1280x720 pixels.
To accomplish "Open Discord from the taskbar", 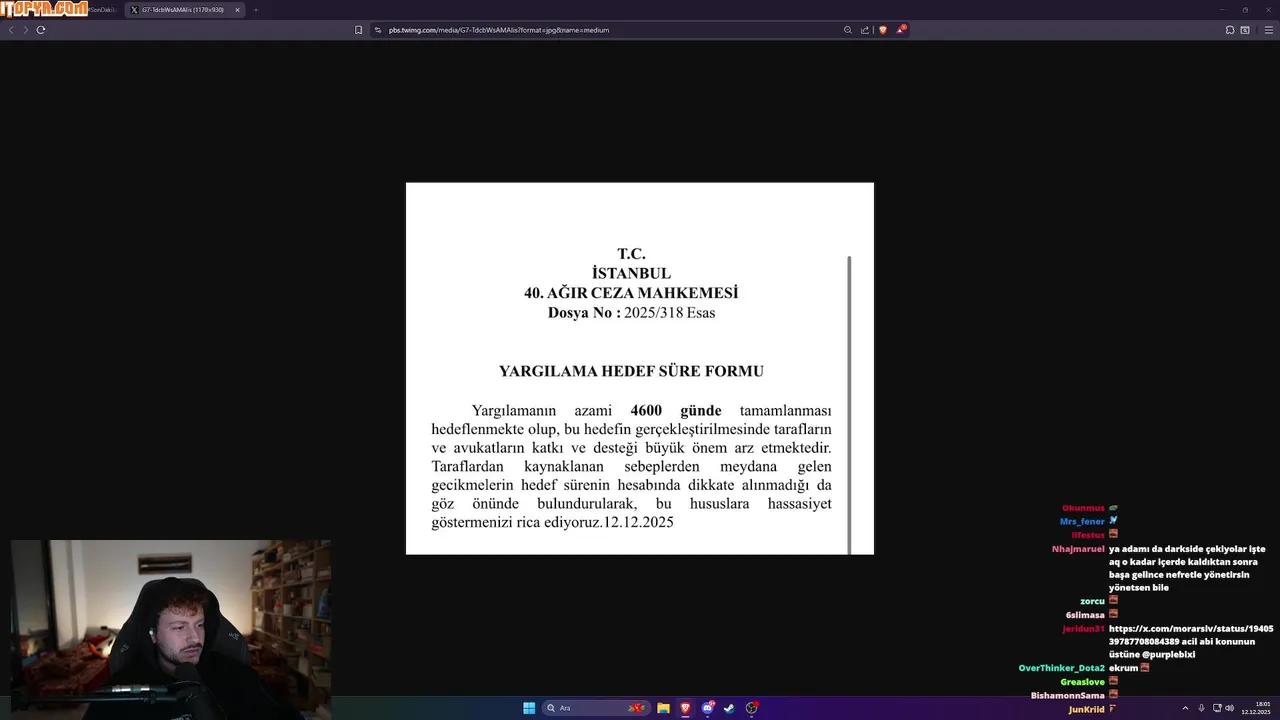I will pyautogui.click(x=708, y=708).
